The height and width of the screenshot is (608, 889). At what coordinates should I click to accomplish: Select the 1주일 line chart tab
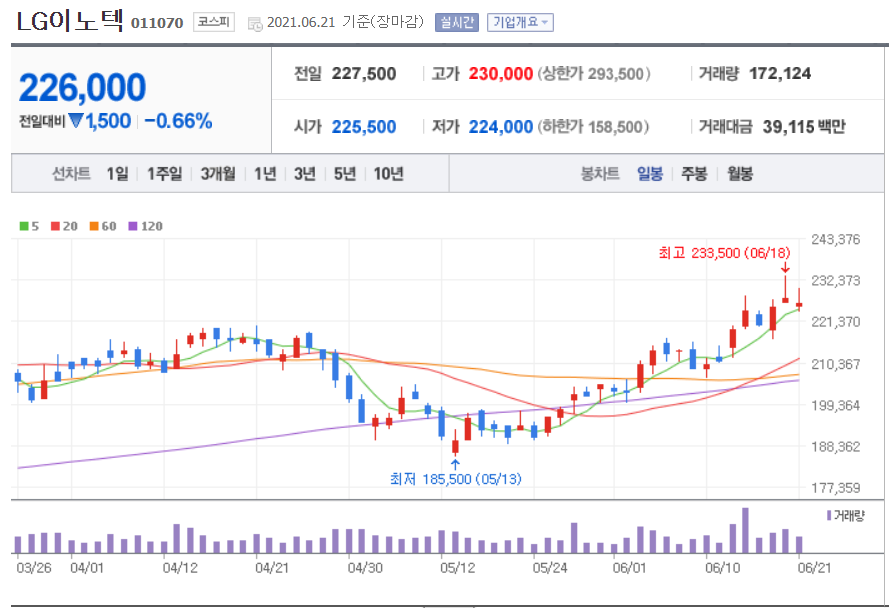[164, 174]
